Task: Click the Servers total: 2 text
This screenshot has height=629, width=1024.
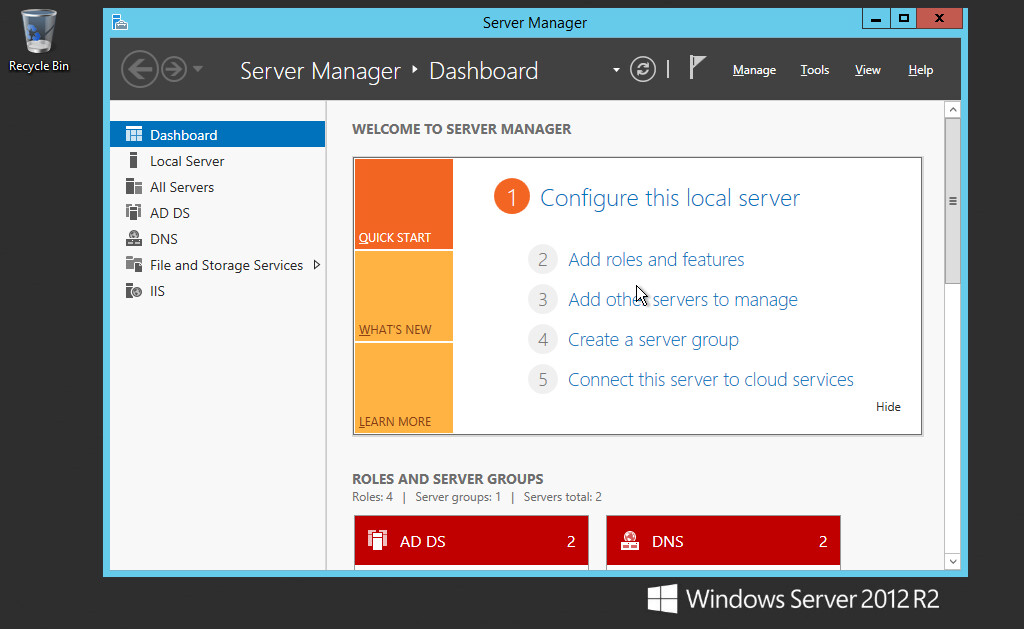Action: point(562,497)
